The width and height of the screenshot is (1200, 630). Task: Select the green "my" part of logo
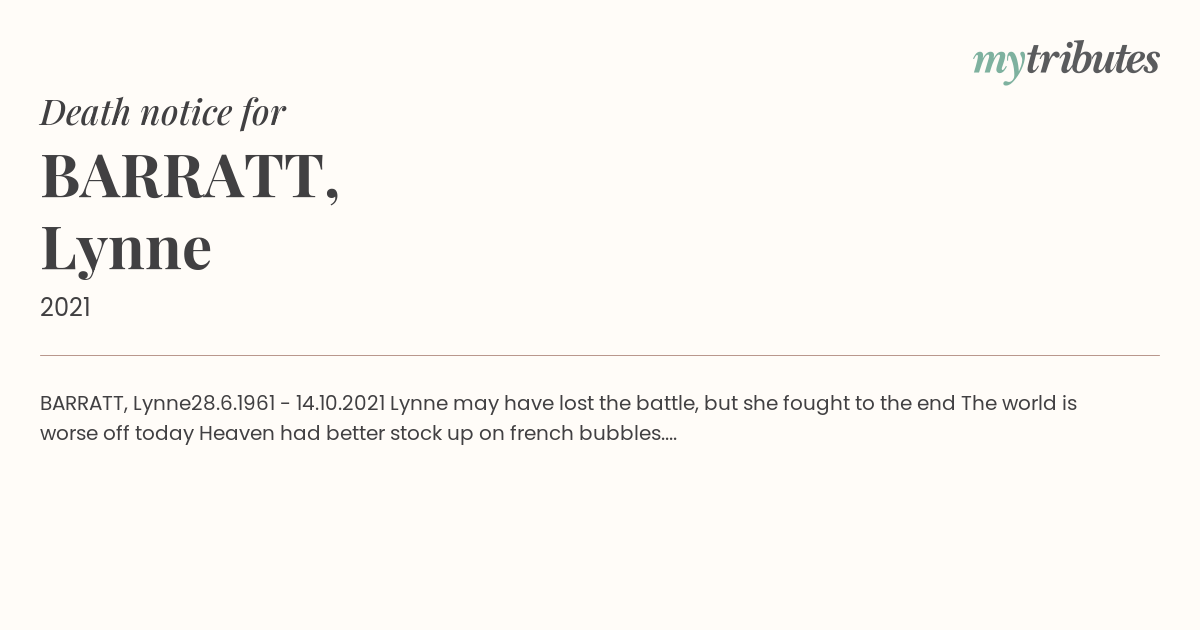(999, 63)
